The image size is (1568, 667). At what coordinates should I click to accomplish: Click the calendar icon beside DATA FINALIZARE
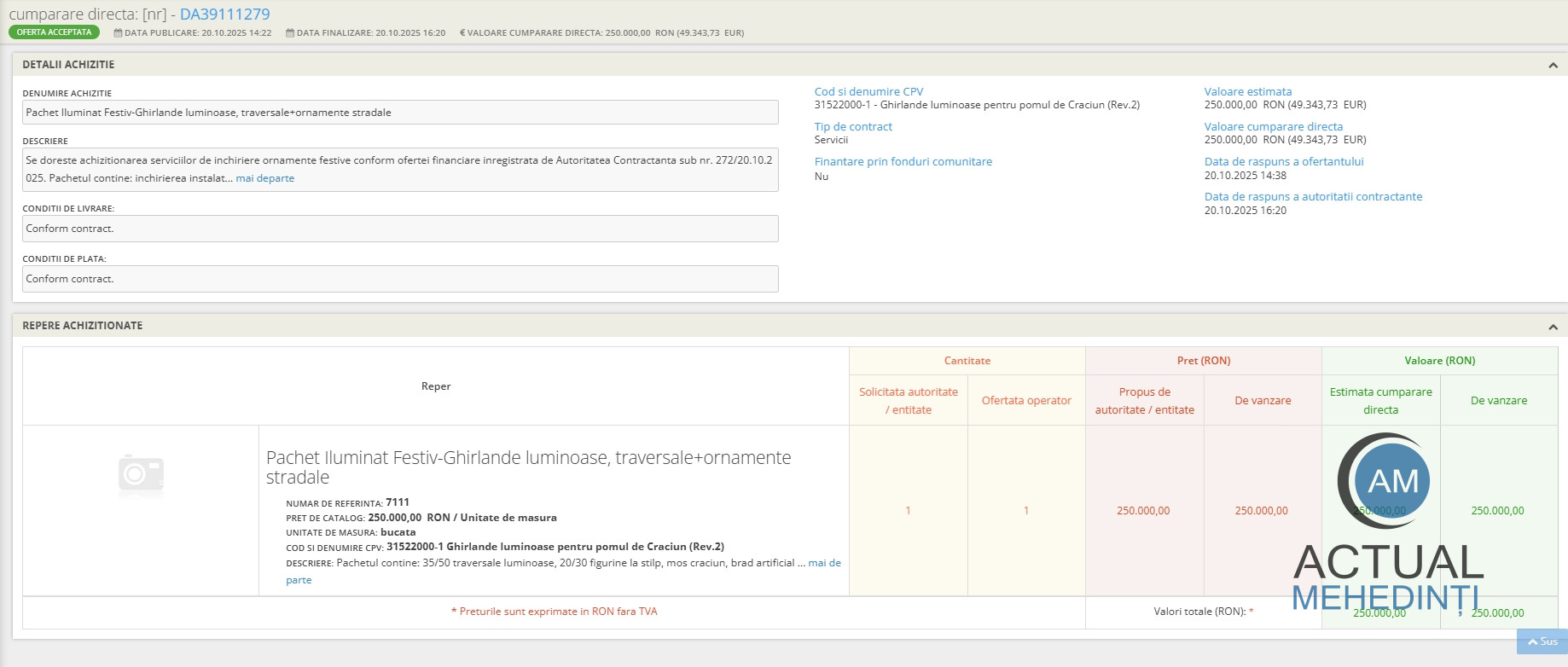[x=290, y=33]
